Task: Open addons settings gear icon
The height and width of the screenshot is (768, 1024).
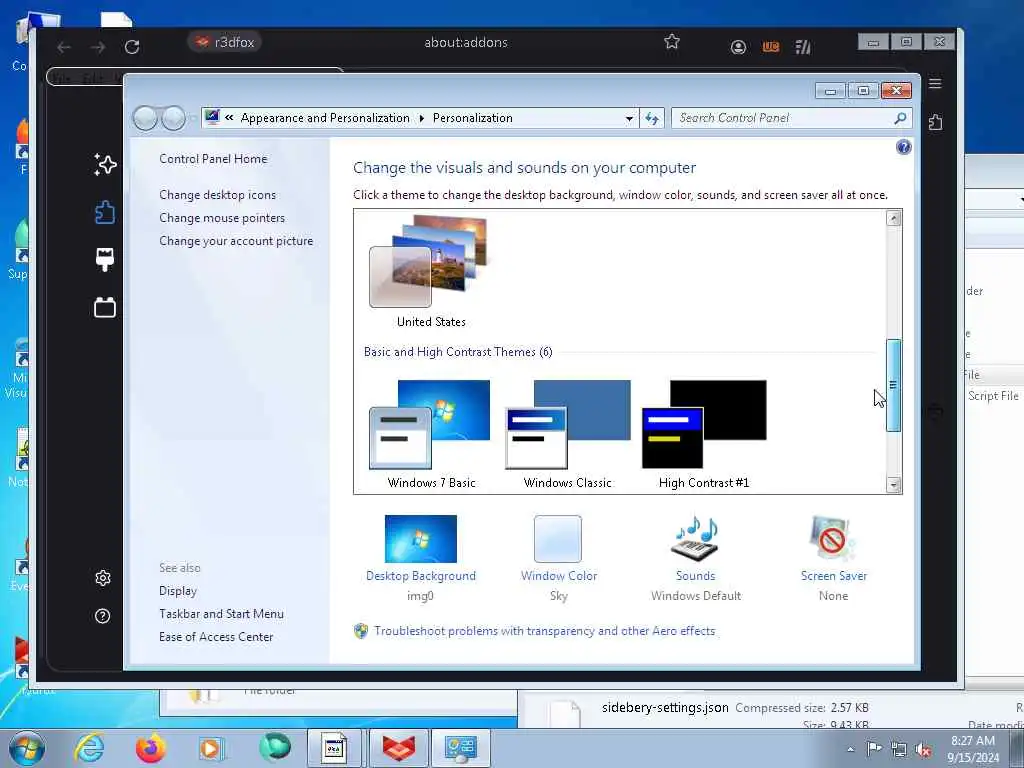Action: [103, 578]
